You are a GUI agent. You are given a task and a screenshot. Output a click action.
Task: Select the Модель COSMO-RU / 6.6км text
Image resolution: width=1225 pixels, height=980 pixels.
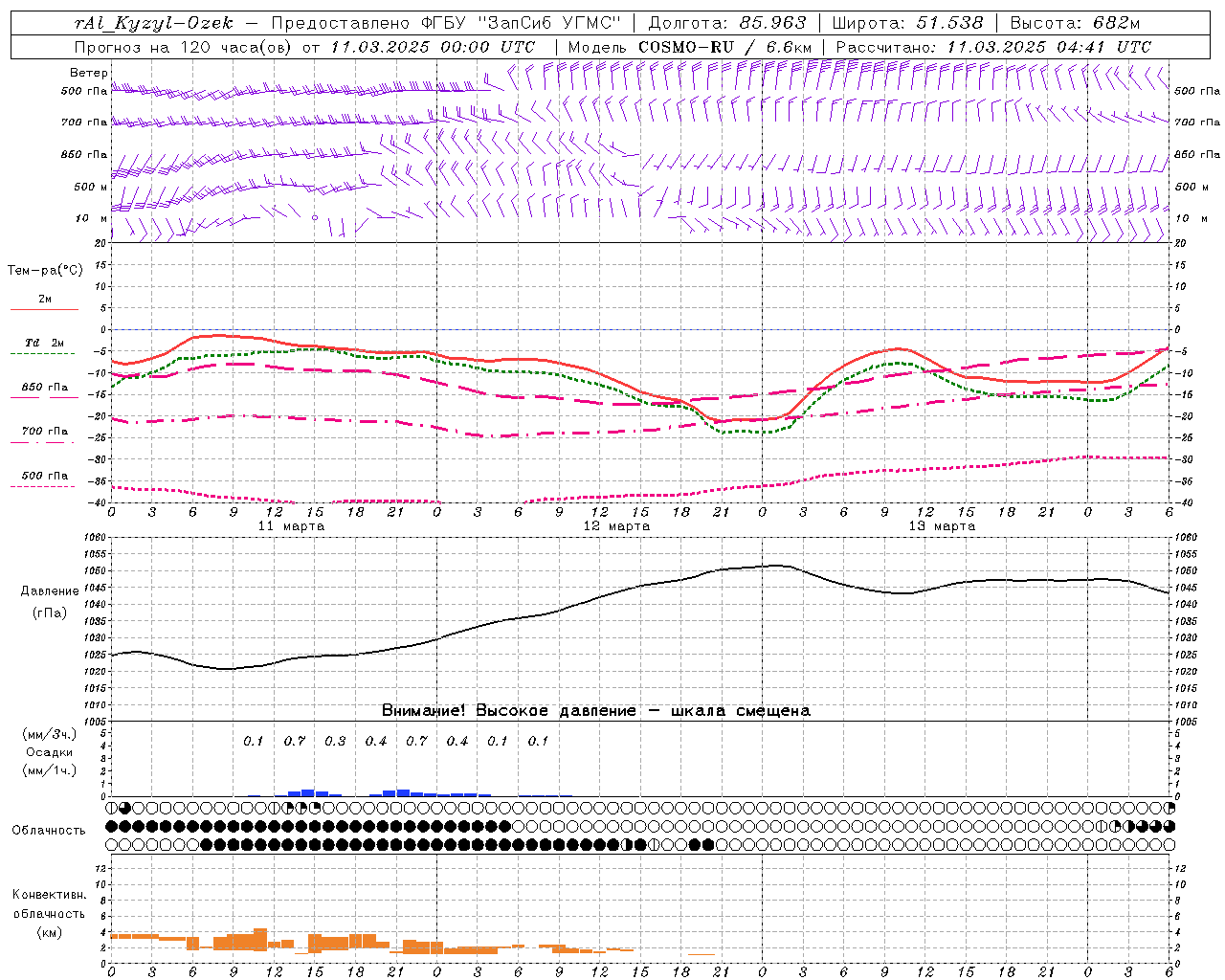690,46
